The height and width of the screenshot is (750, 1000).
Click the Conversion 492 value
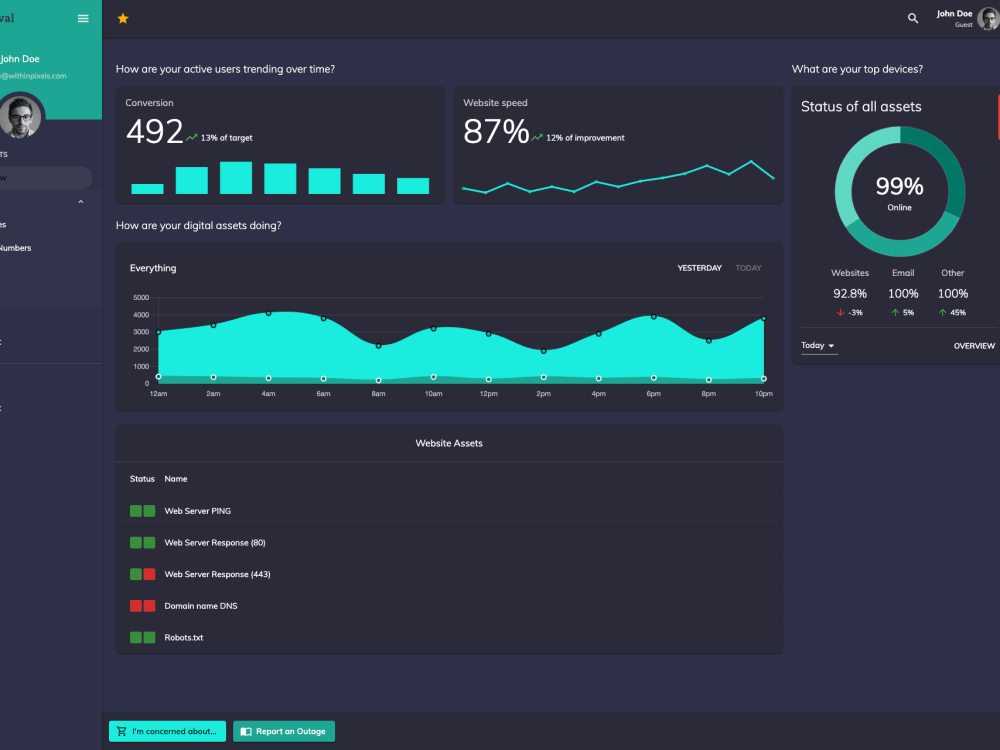pyautogui.click(x=155, y=131)
